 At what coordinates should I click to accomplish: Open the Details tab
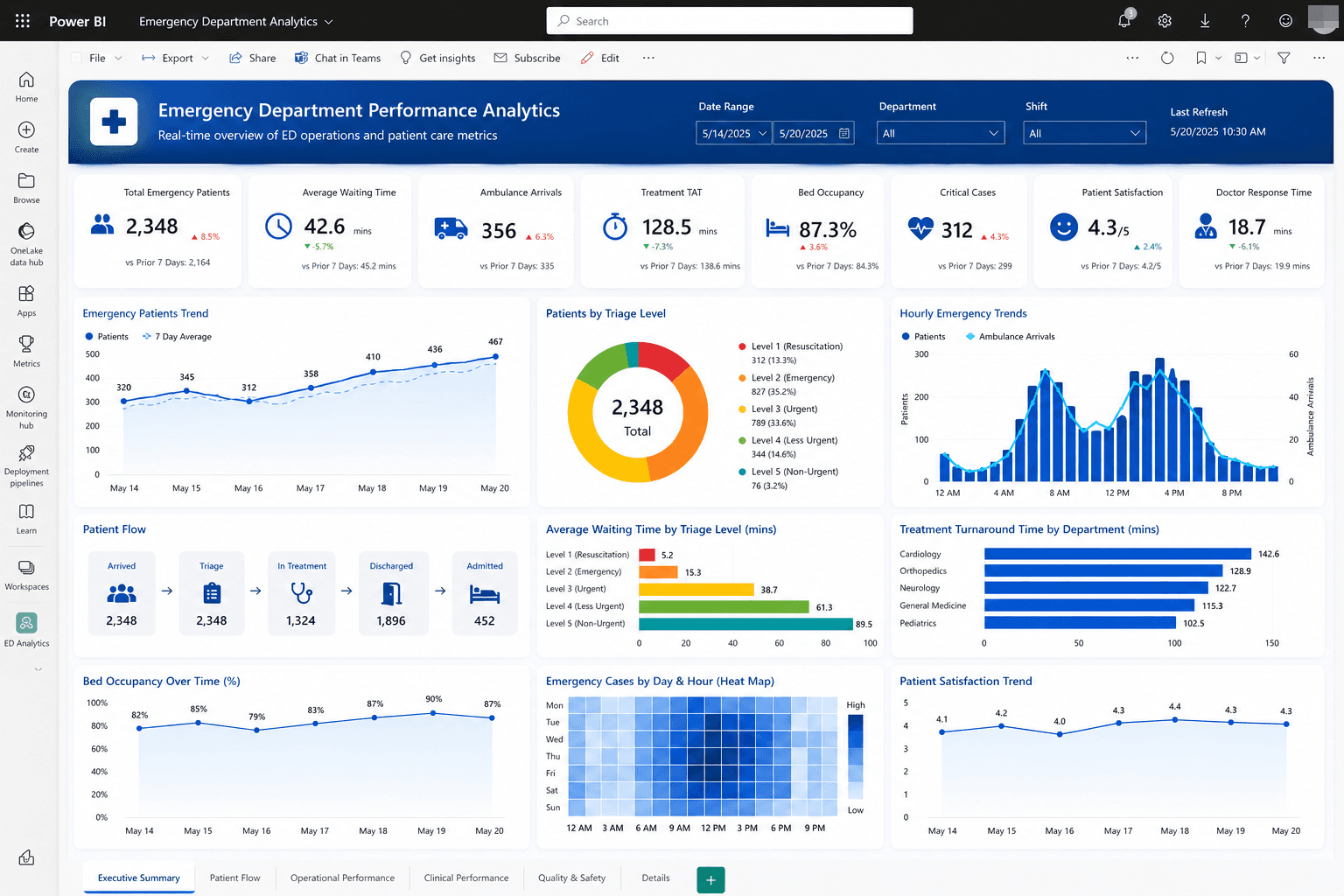click(655, 878)
